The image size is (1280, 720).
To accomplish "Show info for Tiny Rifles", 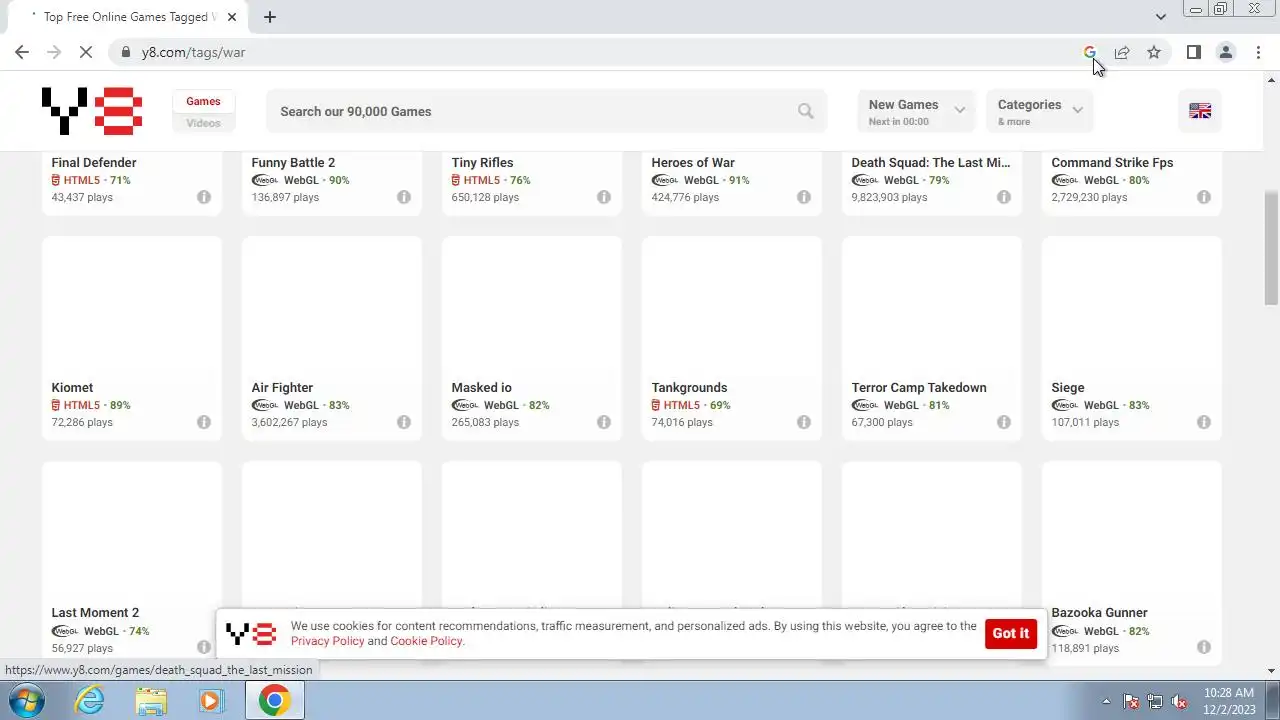I will coord(604,197).
